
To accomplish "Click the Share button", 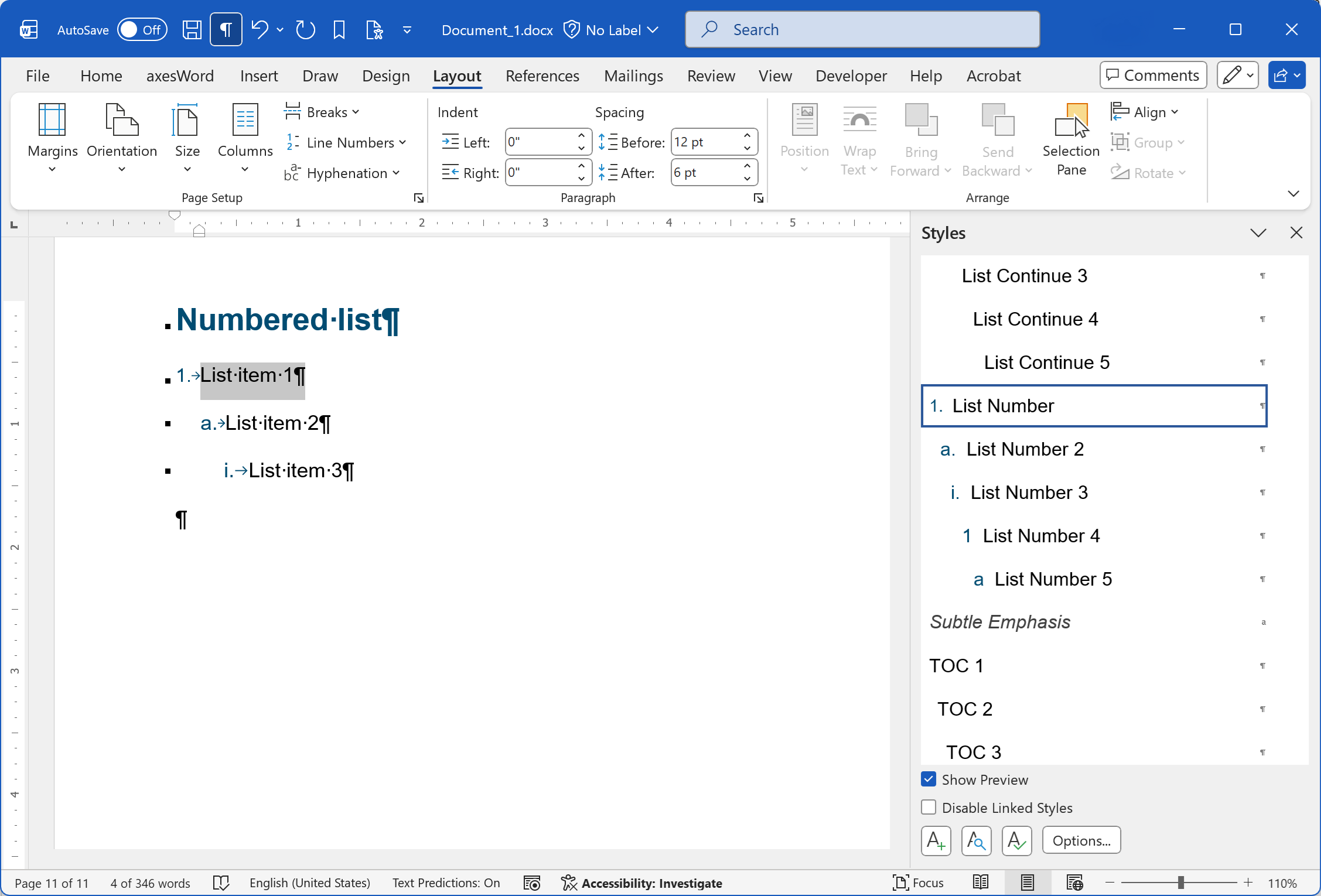I will tap(1286, 76).
